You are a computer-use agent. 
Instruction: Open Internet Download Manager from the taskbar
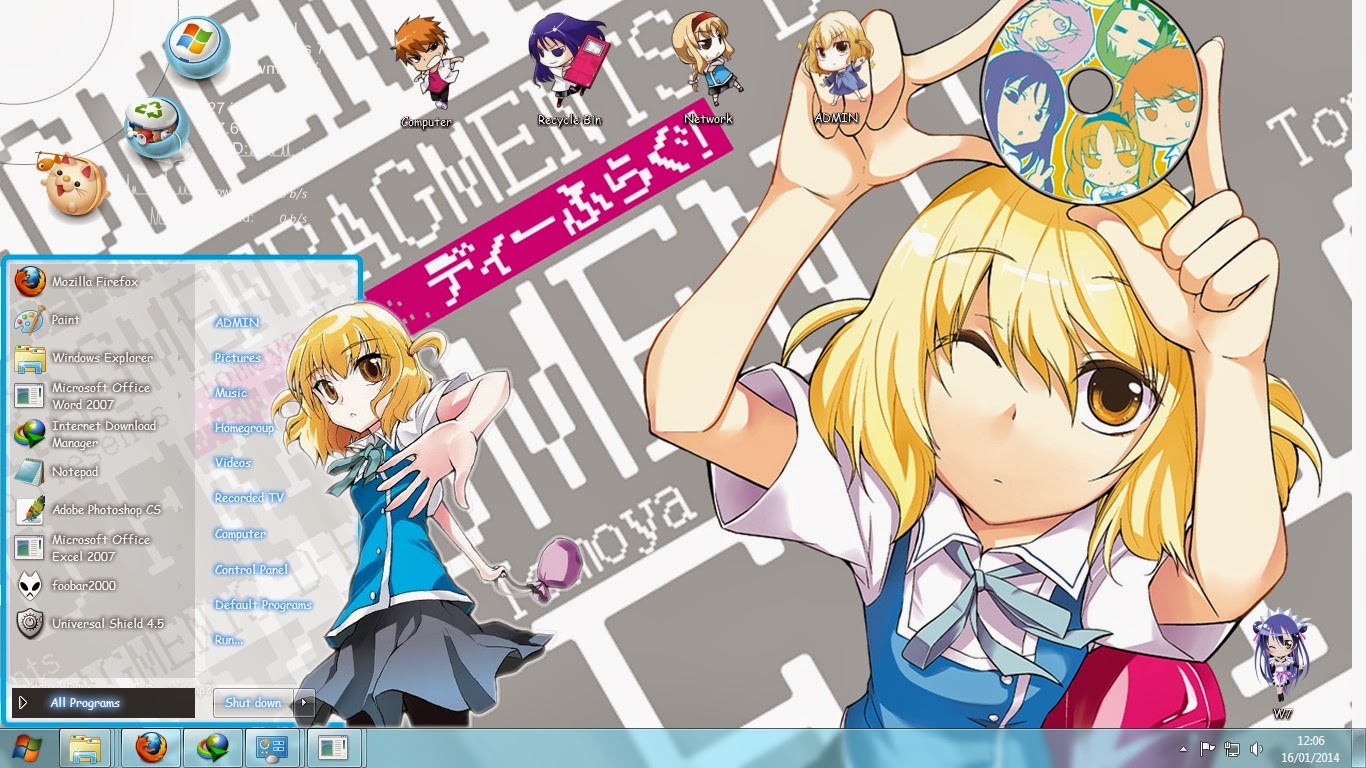click(x=212, y=748)
